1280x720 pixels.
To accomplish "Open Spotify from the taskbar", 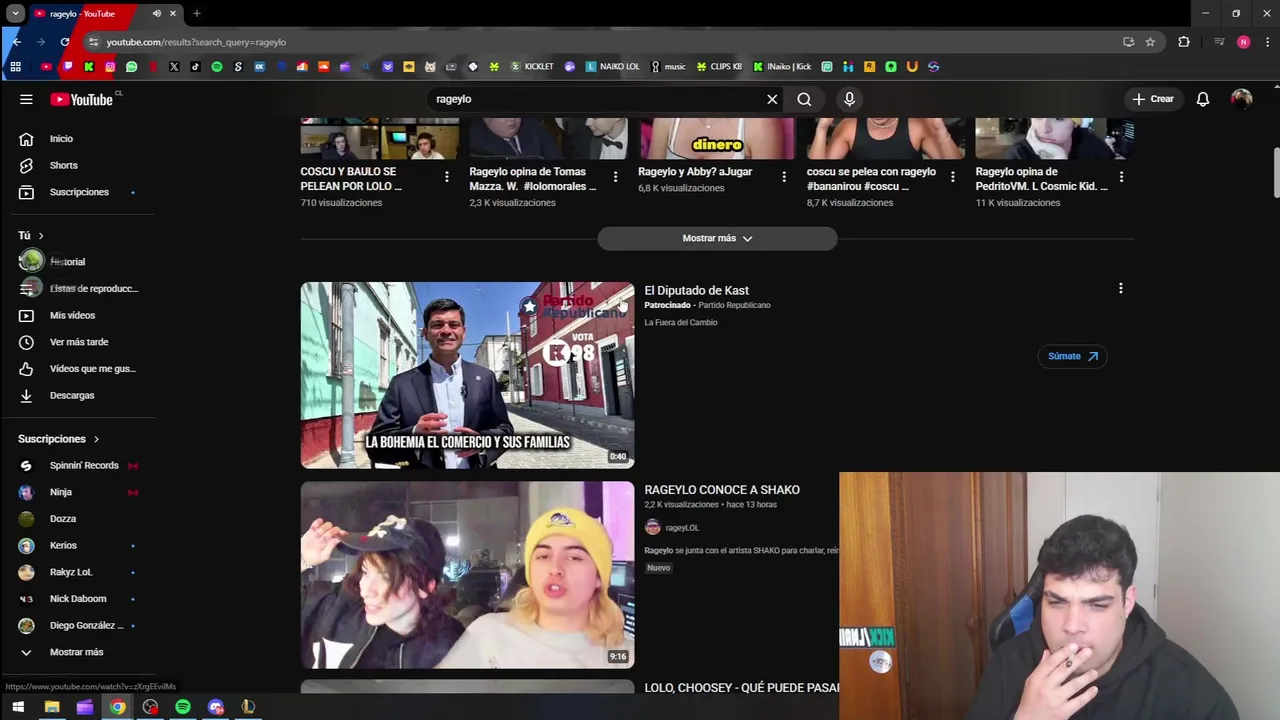I will [183, 707].
